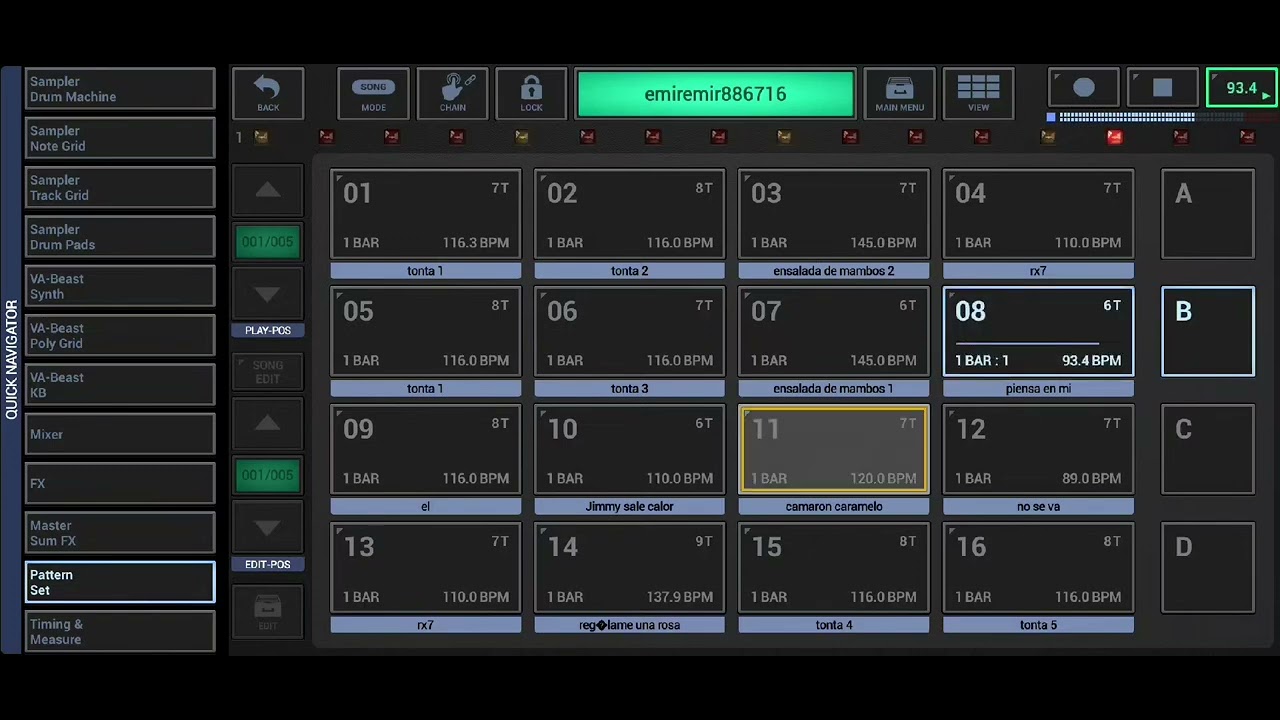Select active pattern pad 08 at 93.4 BPM
Screen dimensions: 1280x720
1038,332
